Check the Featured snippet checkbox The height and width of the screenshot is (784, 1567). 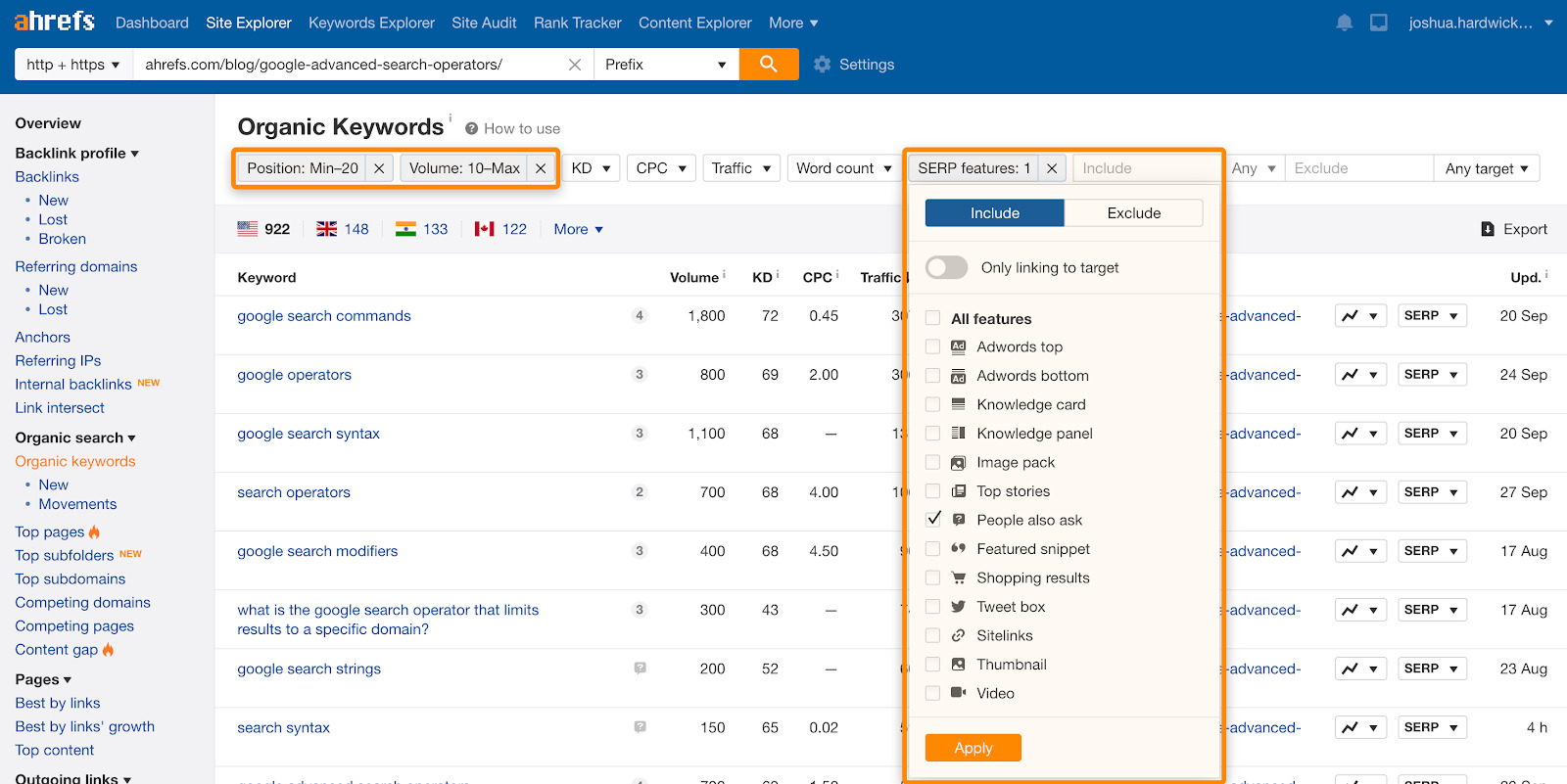point(933,549)
